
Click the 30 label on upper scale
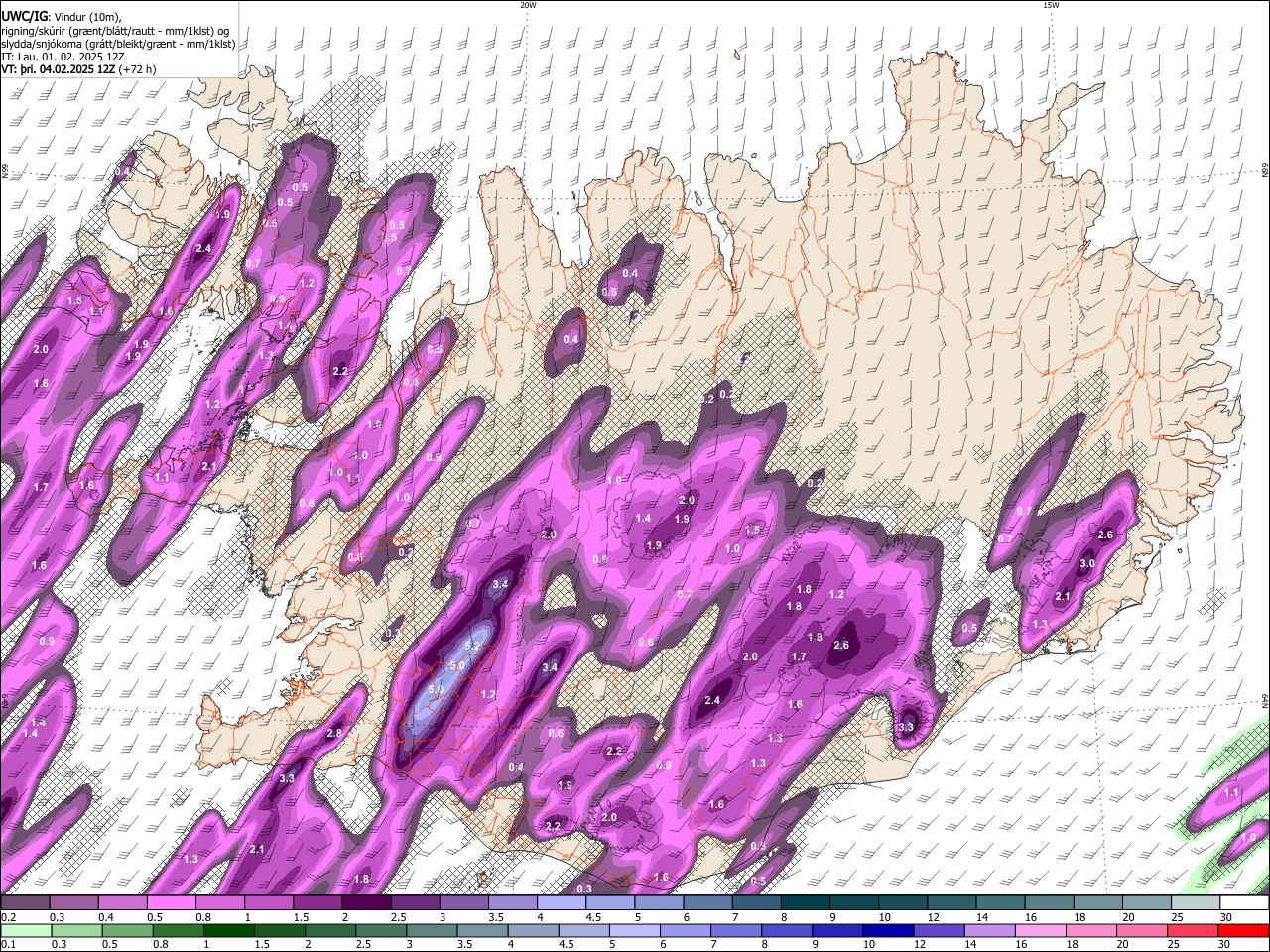point(1224,916)
